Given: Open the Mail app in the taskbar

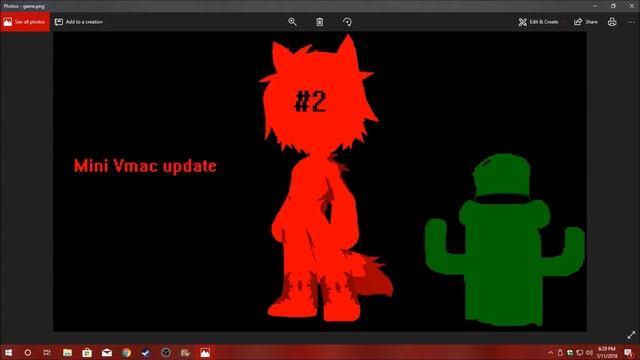Looking at the screenshot, I should coord(107,352).
